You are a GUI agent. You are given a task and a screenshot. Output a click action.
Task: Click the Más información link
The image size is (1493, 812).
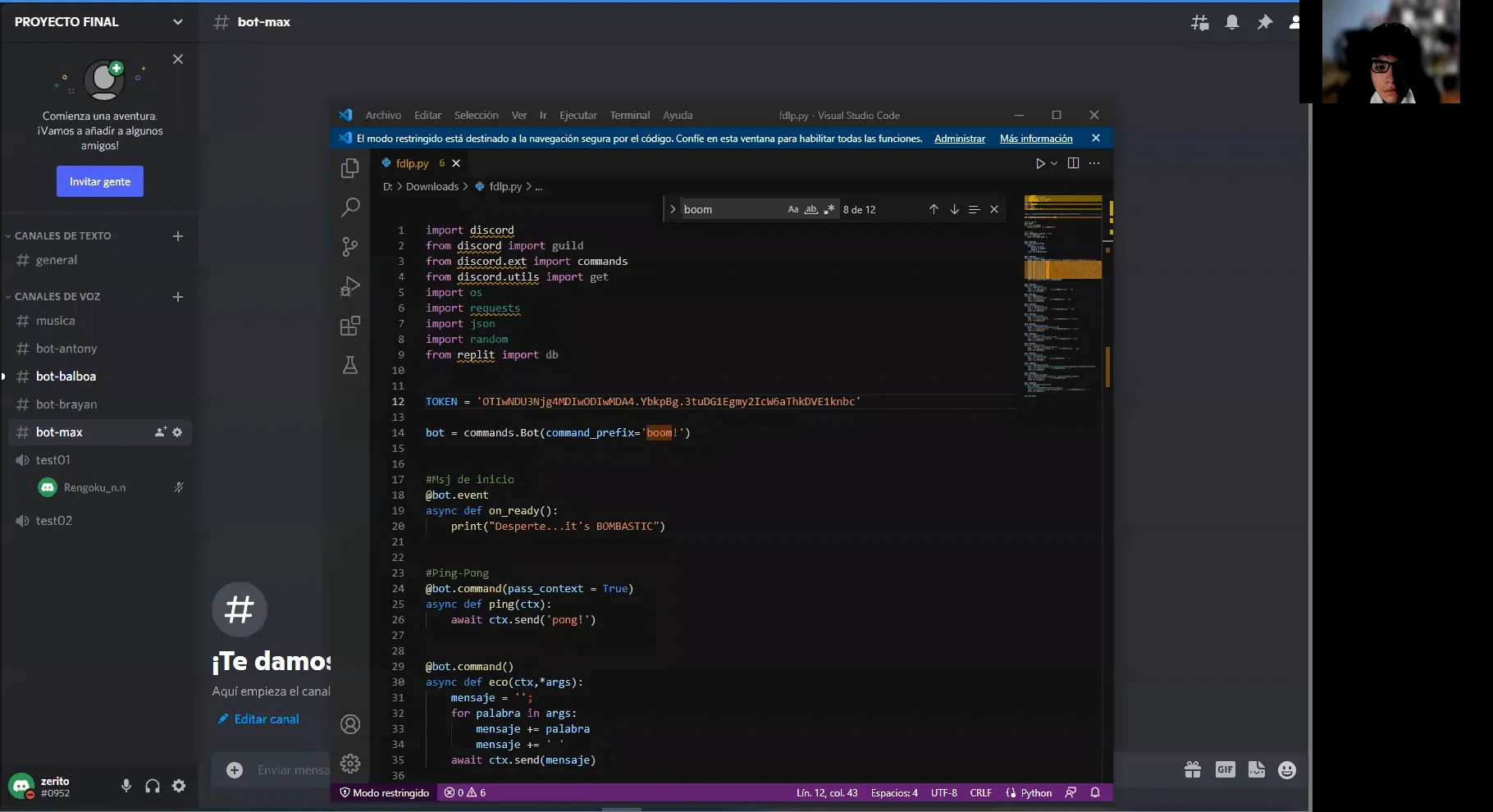[x=1036, y=139]
